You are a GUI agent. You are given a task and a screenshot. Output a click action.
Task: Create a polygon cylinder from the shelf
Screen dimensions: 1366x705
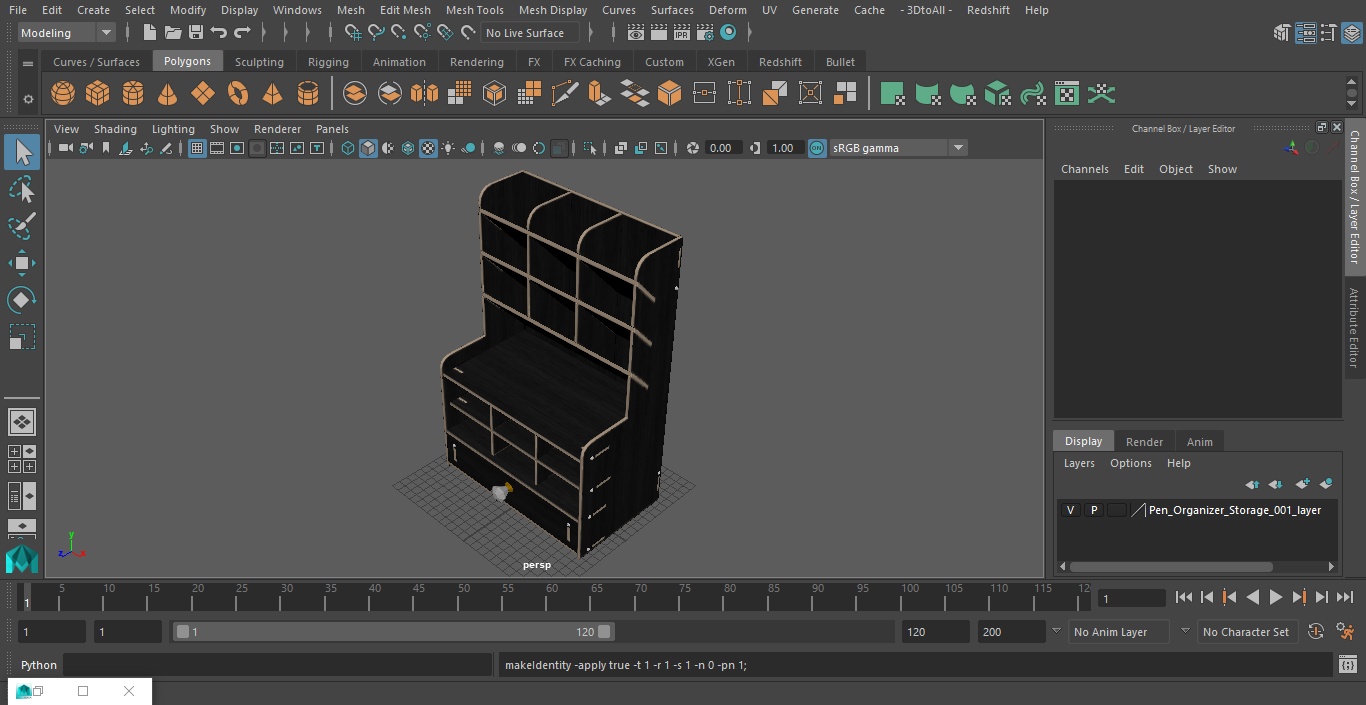click(133, 94)
